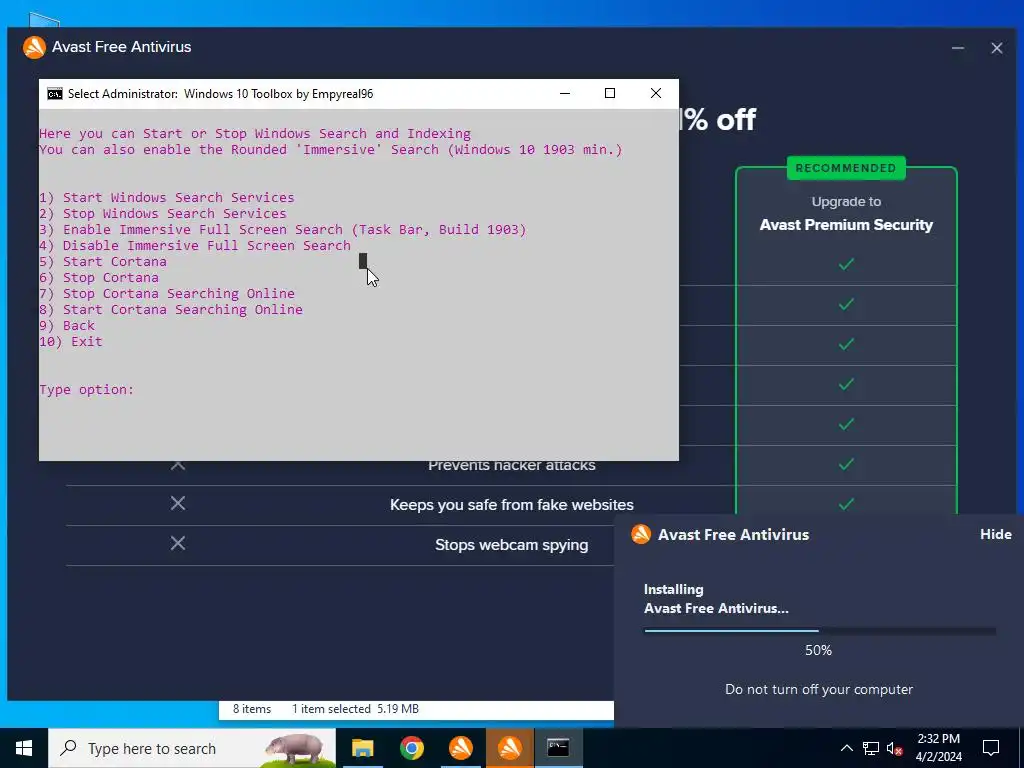Minimize the Windows 10 Toolbox console
This screenshot has height=768, width=1024.
point(565,93)
